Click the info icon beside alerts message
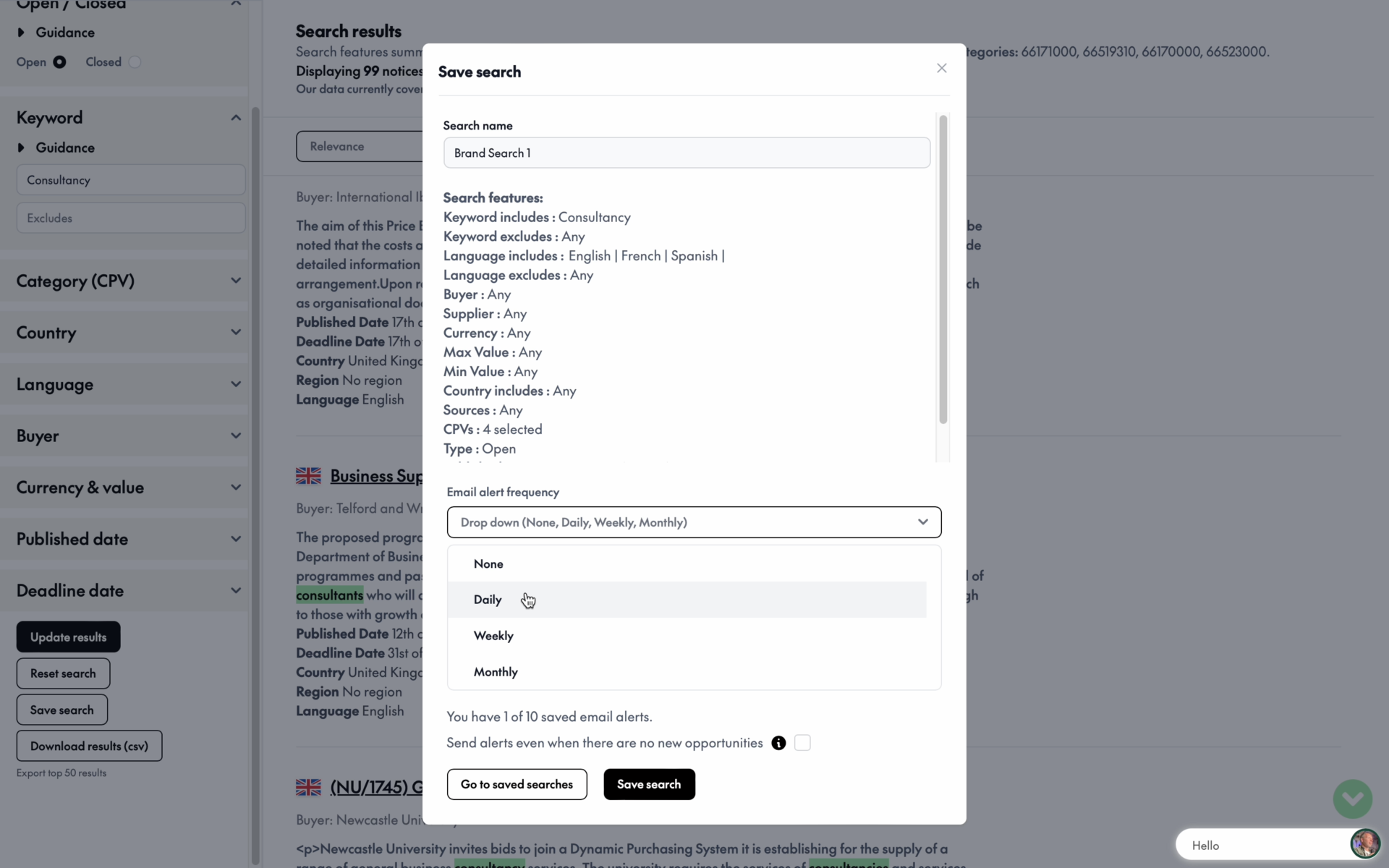1389x868 pixels. 778,743
